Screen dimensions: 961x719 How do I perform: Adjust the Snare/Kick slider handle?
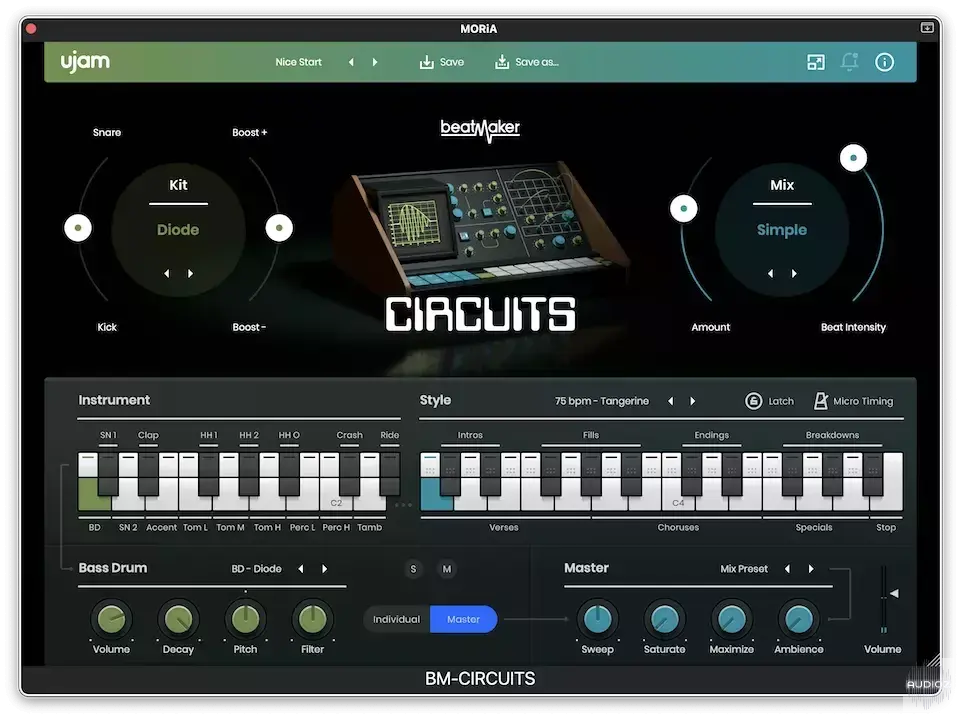78,228
